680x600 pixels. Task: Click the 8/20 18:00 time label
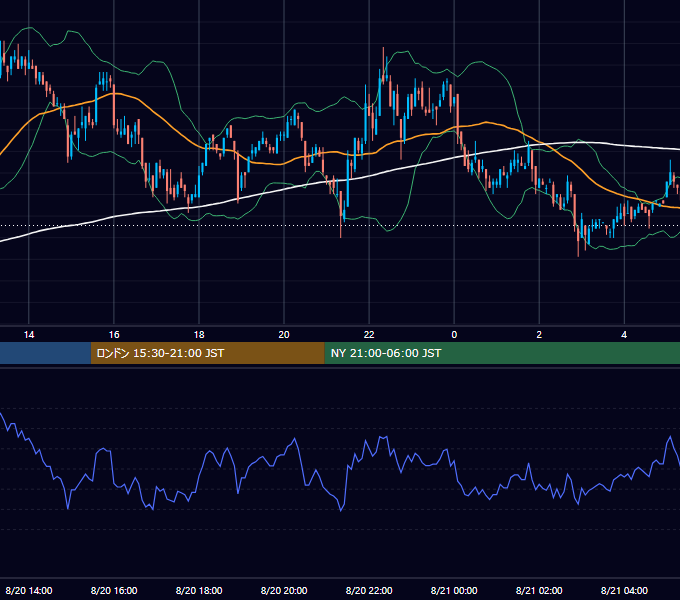(199, 590)
